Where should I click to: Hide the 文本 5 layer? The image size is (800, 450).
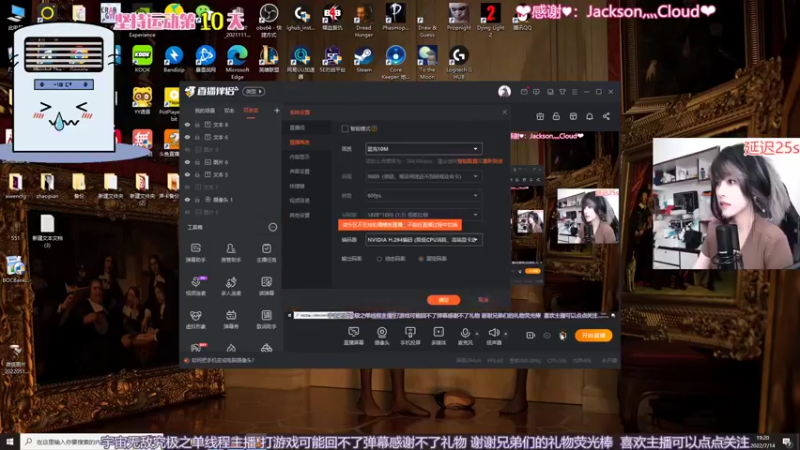coord(187,174)
